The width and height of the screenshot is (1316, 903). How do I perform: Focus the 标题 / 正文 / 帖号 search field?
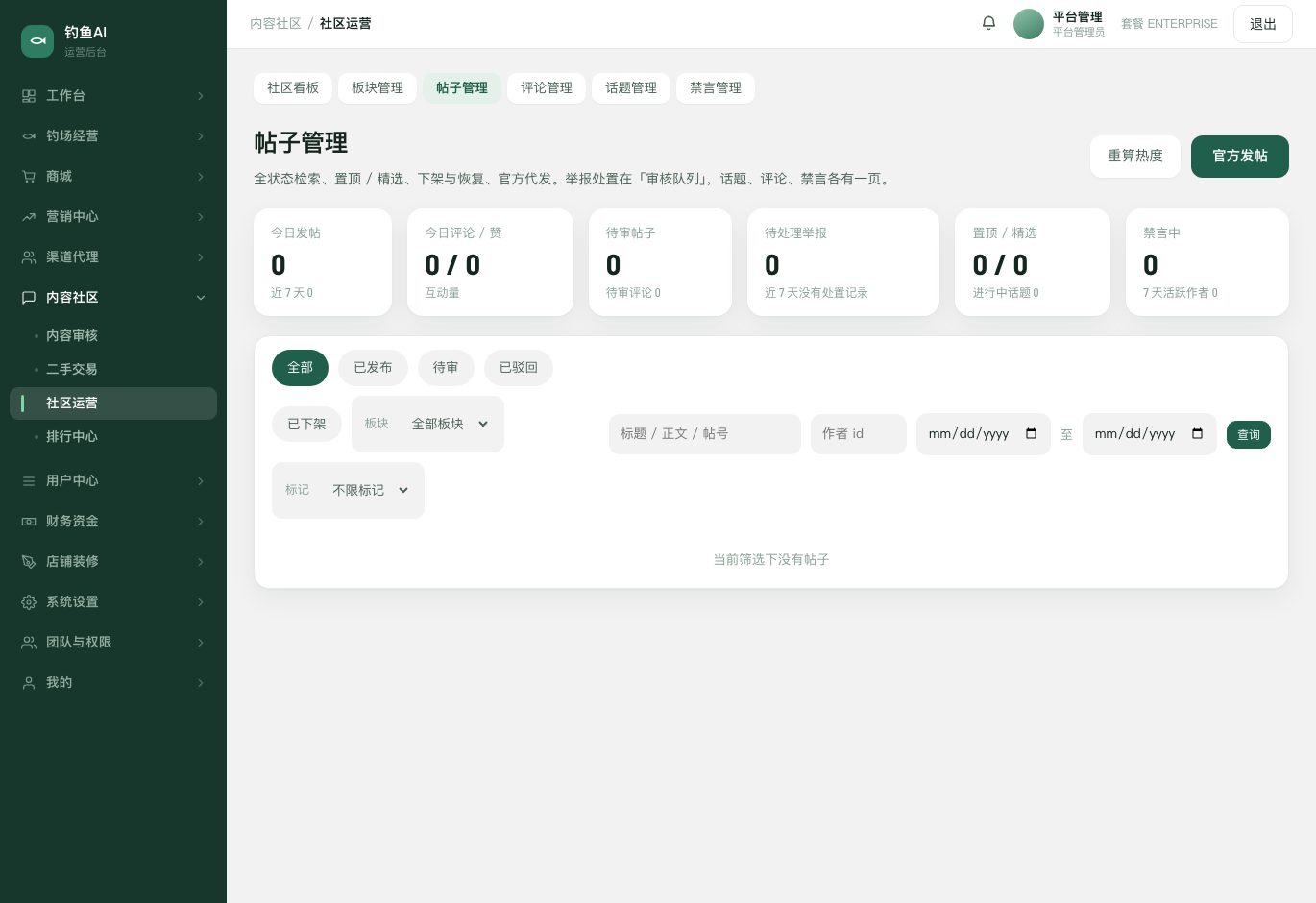click(705, 434)
